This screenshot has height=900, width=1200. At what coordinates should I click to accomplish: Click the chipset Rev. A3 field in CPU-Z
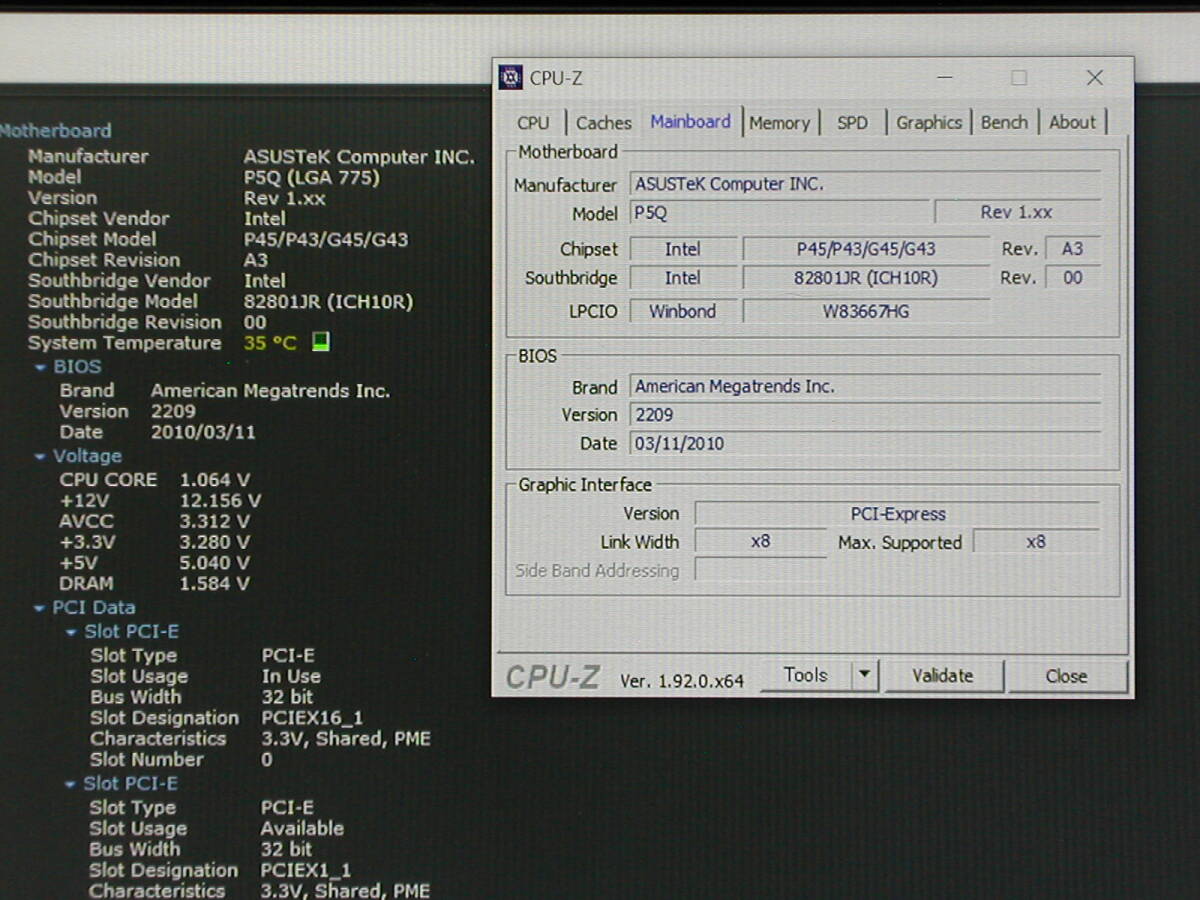pos(1073,249)
